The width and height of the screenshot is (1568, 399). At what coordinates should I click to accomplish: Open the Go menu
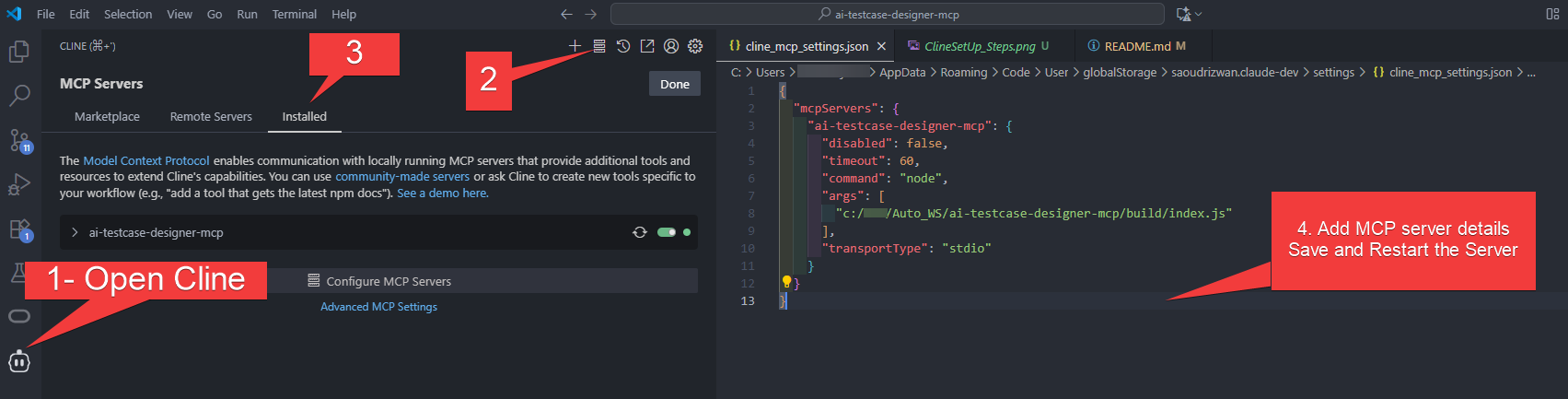215,14
